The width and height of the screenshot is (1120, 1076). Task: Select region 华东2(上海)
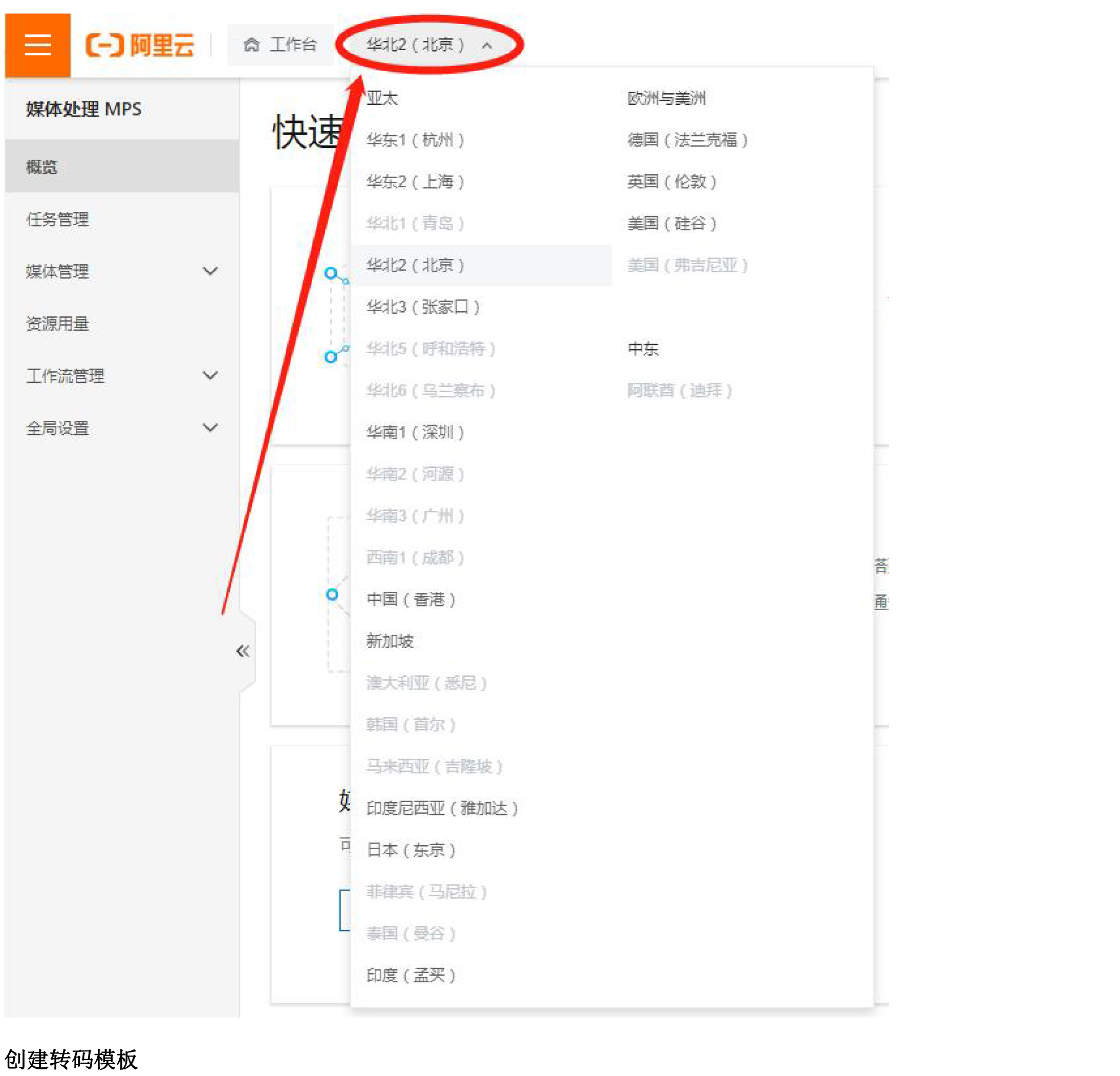coord(415,182)
